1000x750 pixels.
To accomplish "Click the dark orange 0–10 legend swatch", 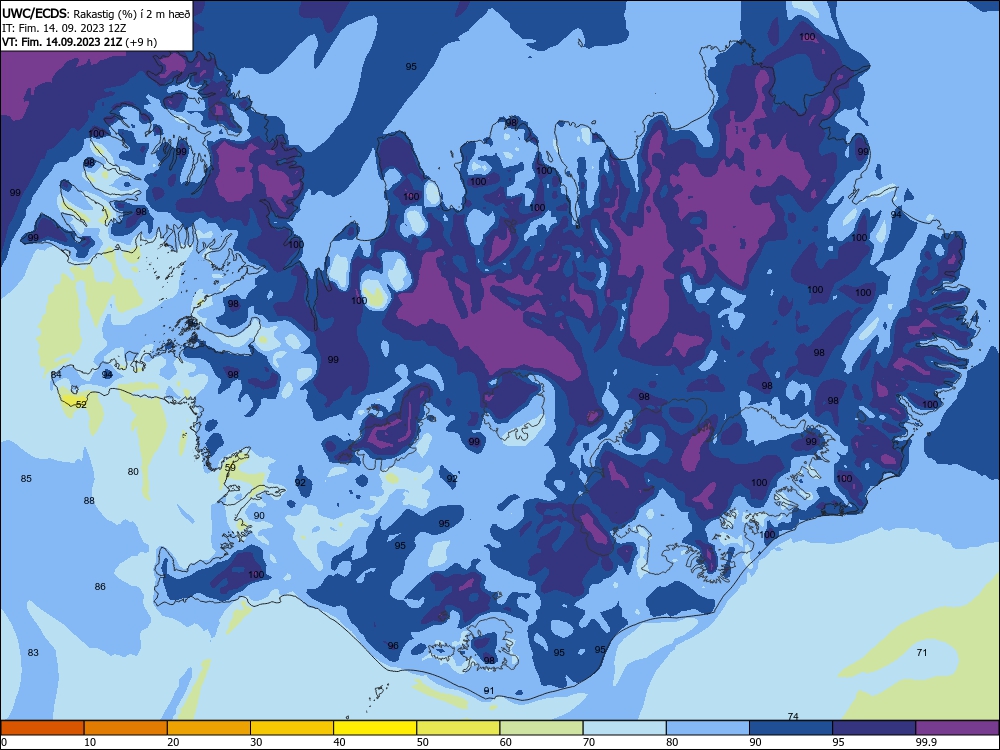I will click(42, 728).
